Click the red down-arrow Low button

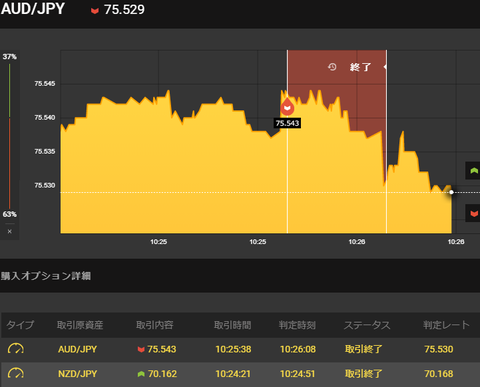click(473, 213)
